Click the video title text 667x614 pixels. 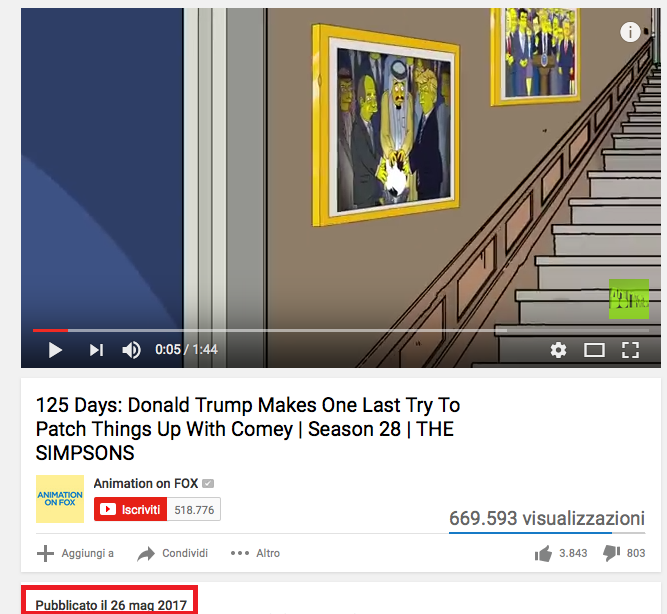248,429
